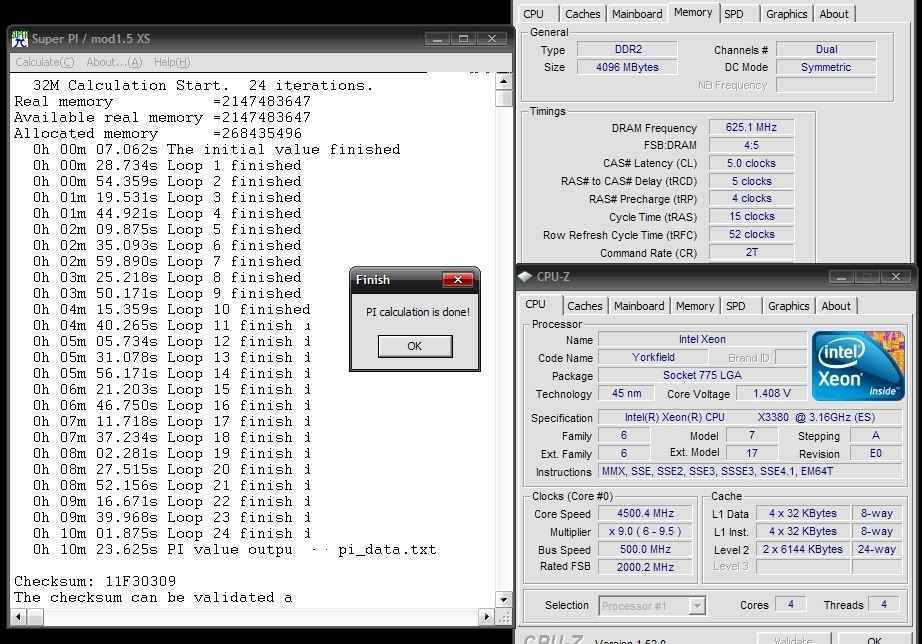Click the CPU-Z title bar icon

(x=525, y=276)
